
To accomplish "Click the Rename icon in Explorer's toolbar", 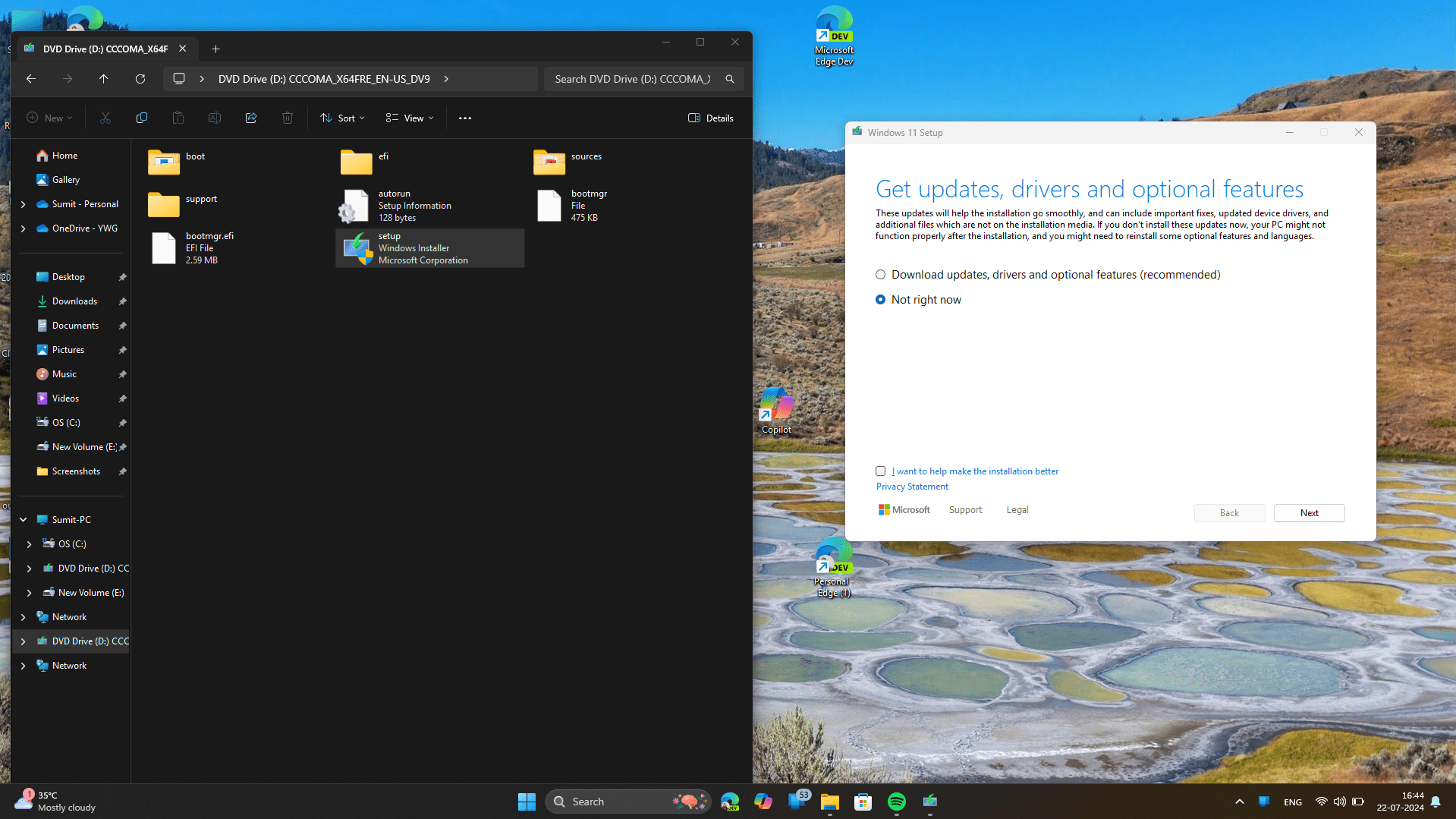I will pyautogui.click(x=214, y=118).
